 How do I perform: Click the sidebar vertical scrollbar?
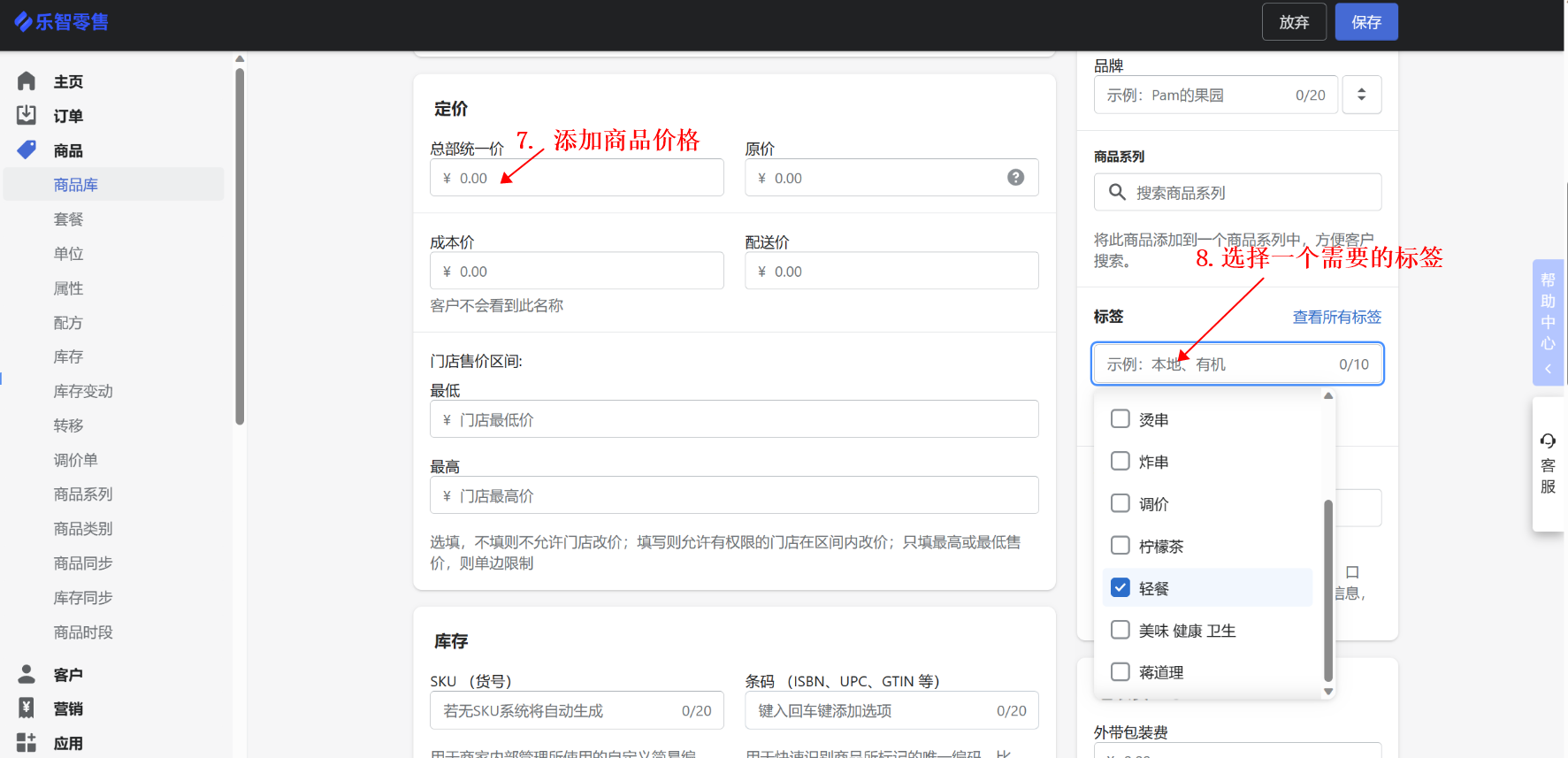click(240, 248)
